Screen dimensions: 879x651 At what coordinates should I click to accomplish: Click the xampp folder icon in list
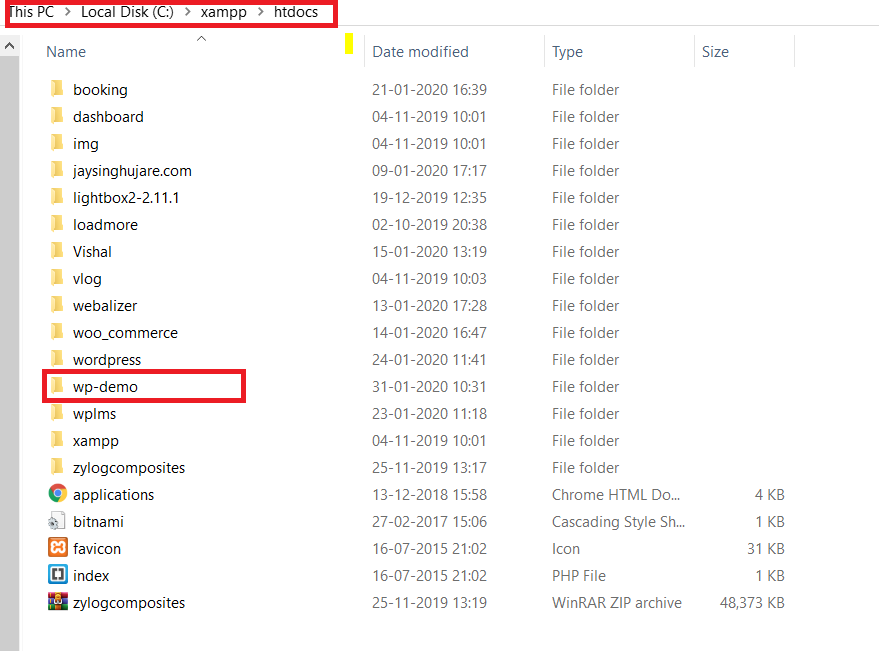click(x=57, y=440)
